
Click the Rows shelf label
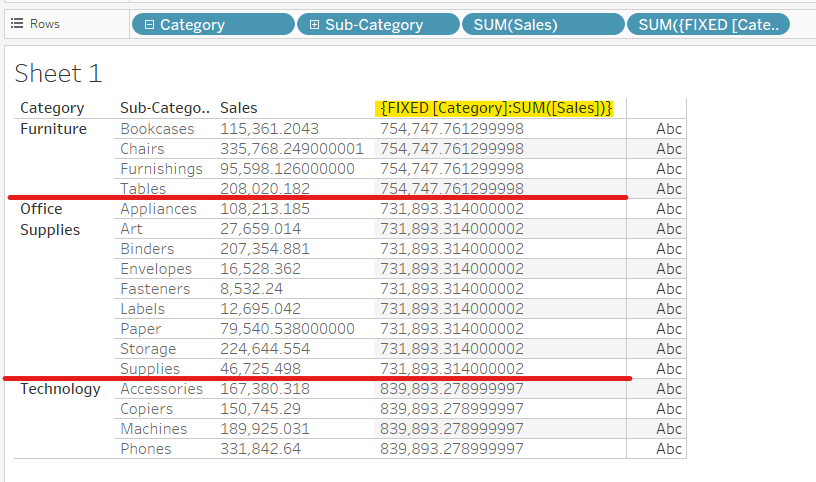tap(43, 23)
